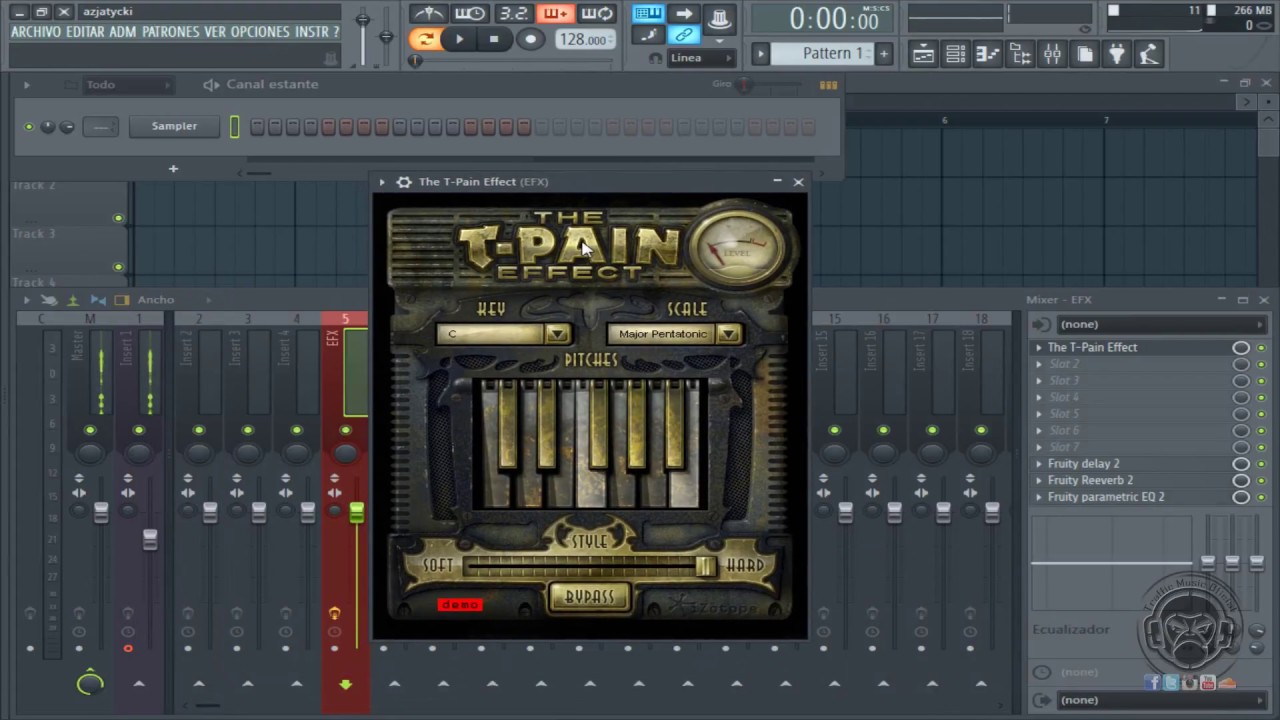Click the channel rack graph editor icon

point(828,85)
